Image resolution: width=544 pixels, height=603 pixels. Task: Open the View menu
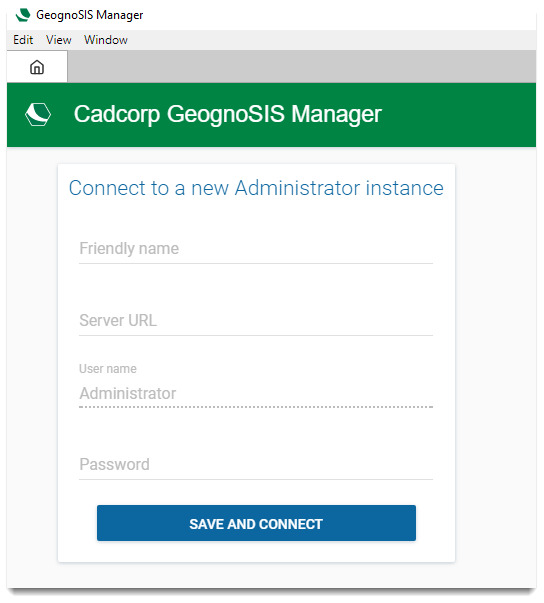click(58, 40)
